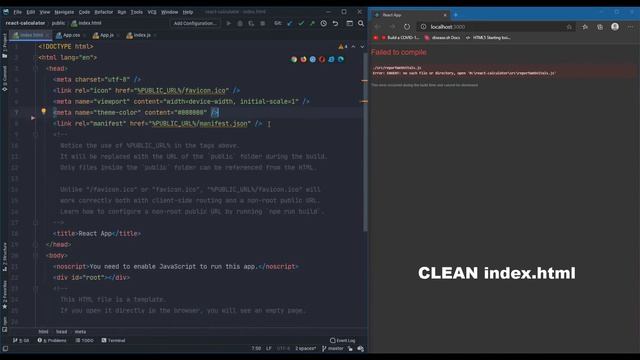The width and height of the screenshot is (640, 360).
Task: Click the Git Push arrow icon
Action: point(312,23)
